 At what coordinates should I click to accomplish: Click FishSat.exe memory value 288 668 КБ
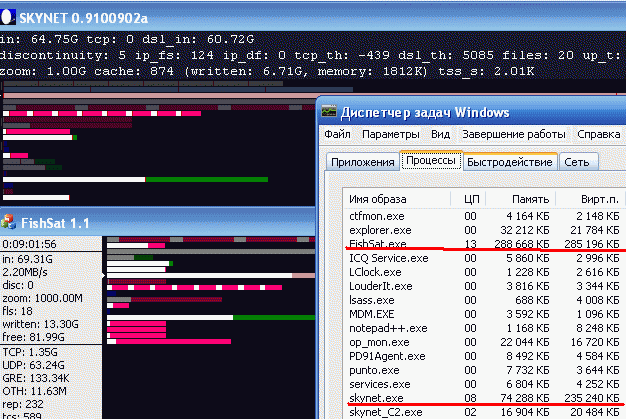coord(521,244)
